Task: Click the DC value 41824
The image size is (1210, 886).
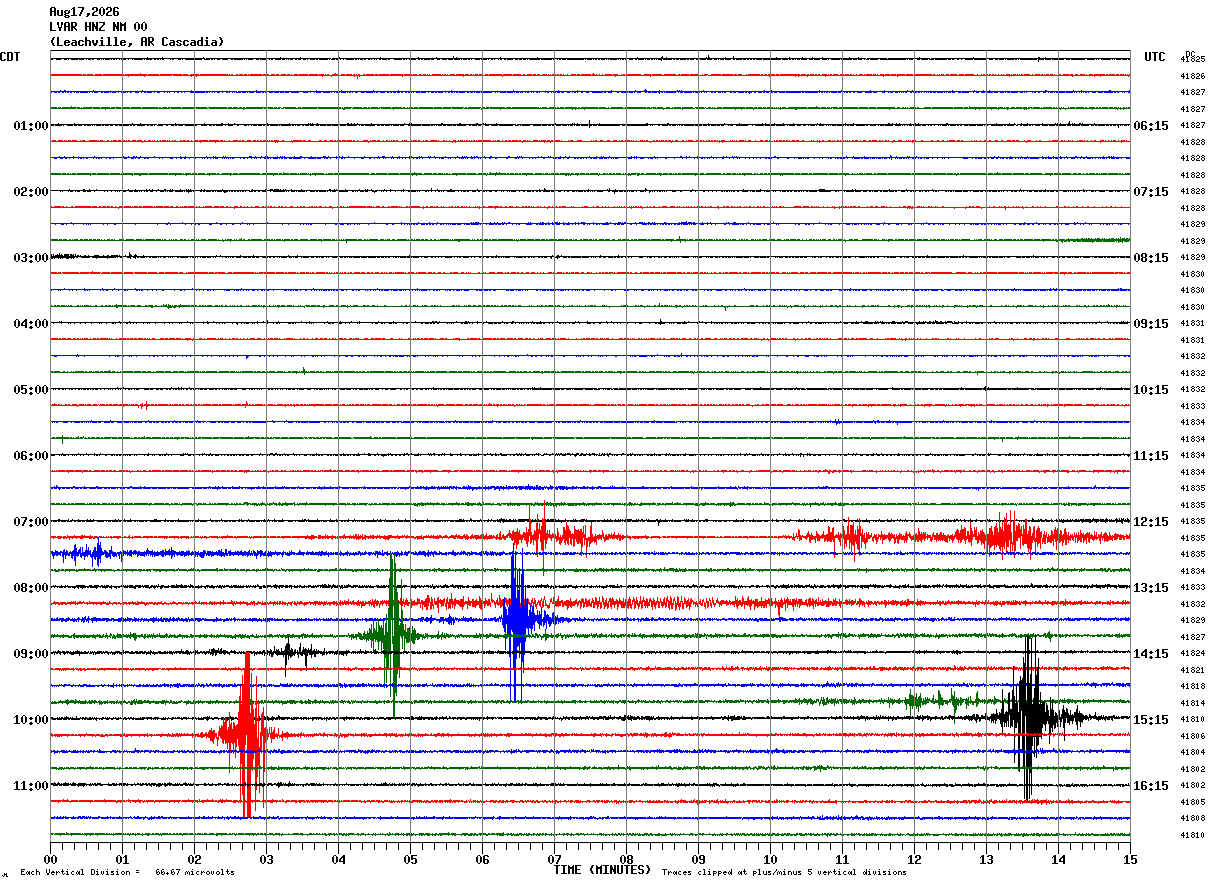Action: (x=1193, y=653)
